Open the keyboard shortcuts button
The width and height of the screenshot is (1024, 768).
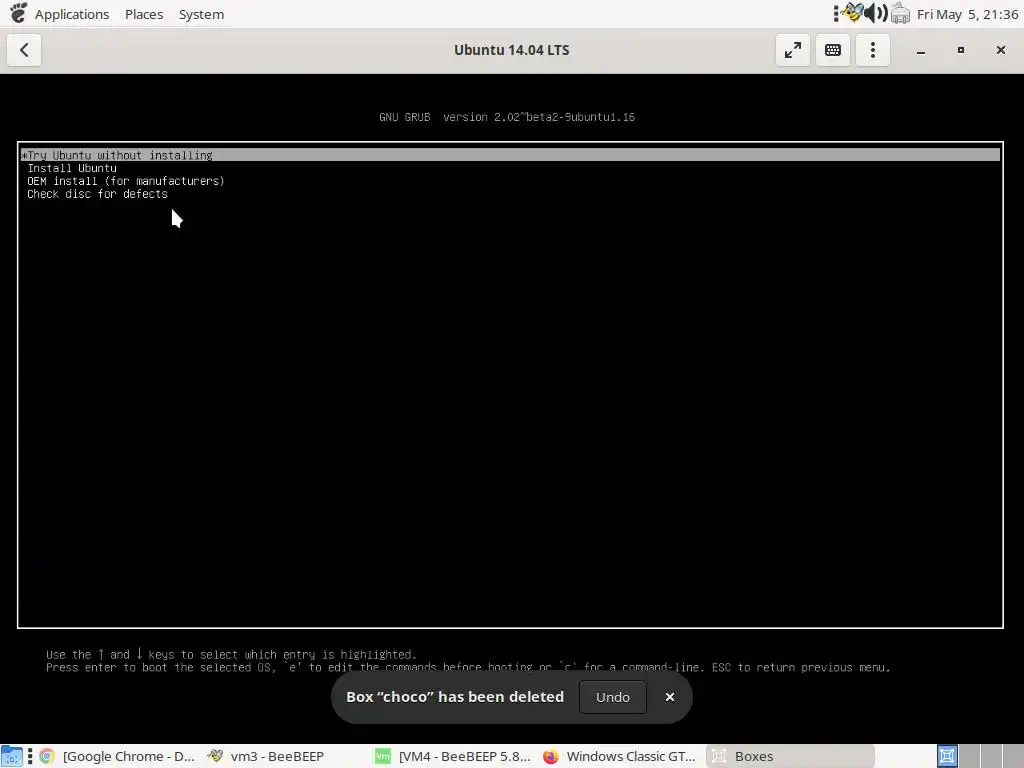833,50
